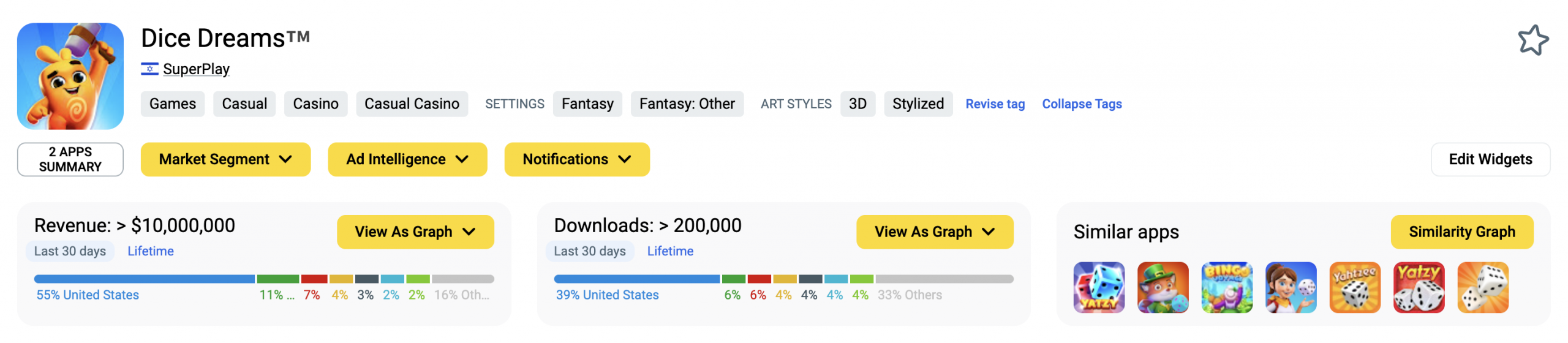Click the Collapse Tags link
Viewport: 1568px width, 343px height.
[x=1082, y=104]
